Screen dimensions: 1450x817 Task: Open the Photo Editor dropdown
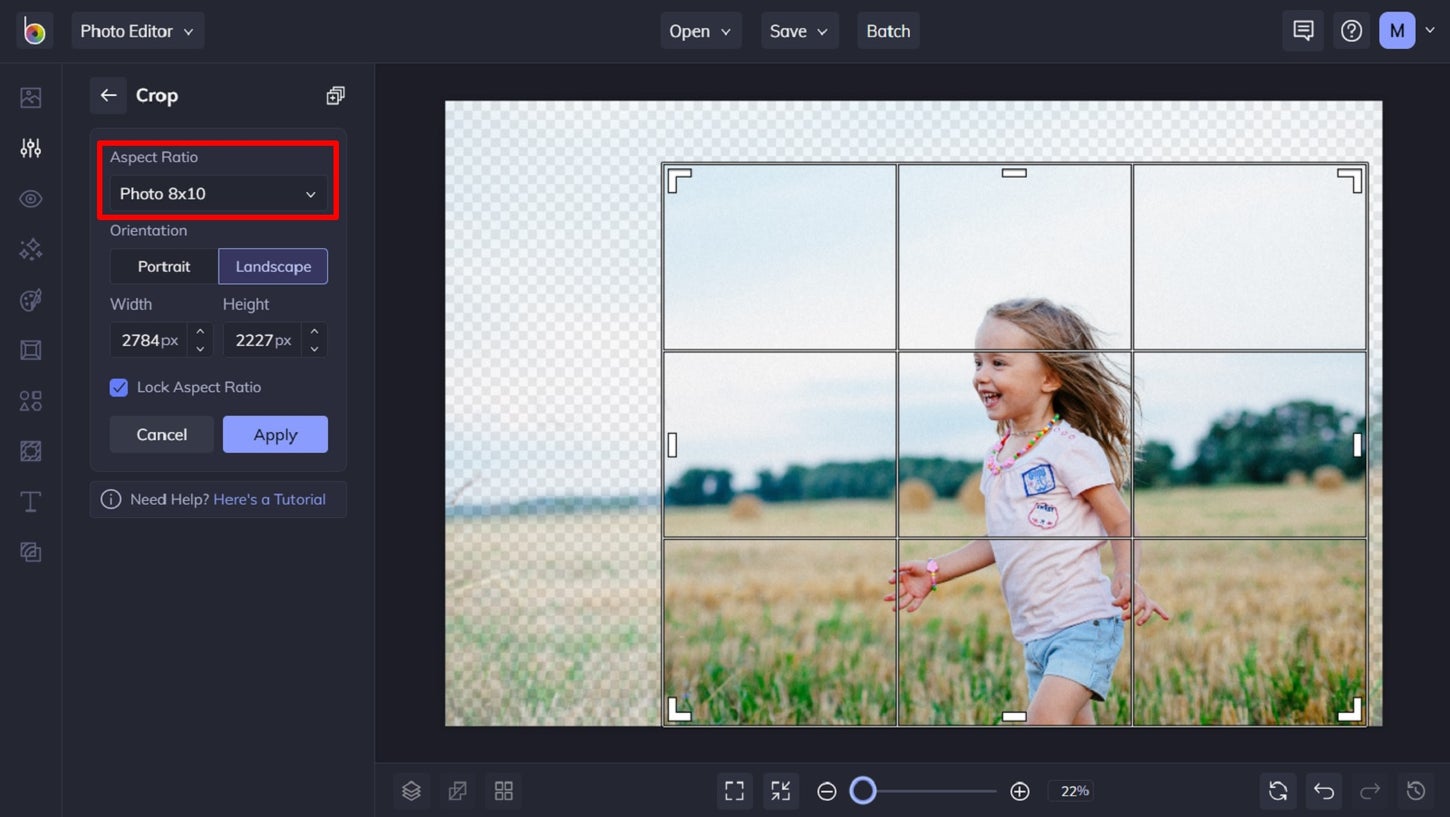click(137, 31)
